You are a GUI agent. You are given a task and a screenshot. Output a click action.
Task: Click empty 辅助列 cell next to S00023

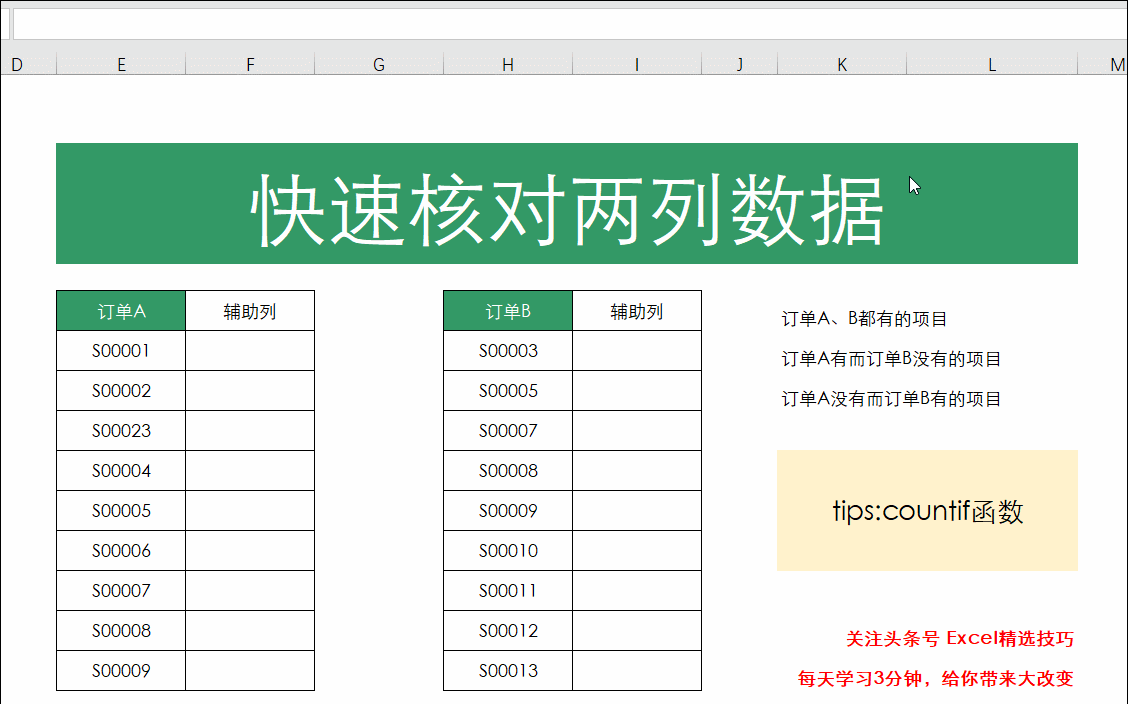[x=250, y=431]
